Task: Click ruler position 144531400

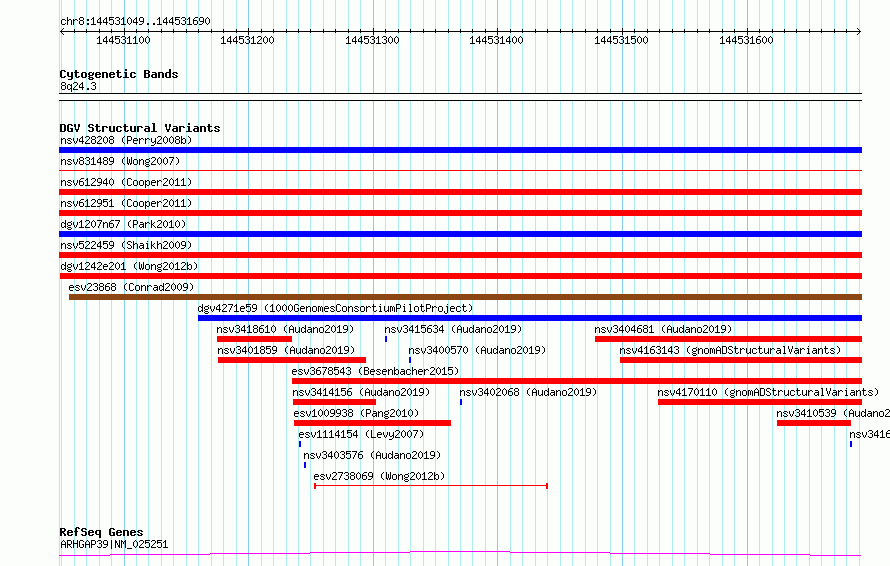Action: [x=496, y=40]
